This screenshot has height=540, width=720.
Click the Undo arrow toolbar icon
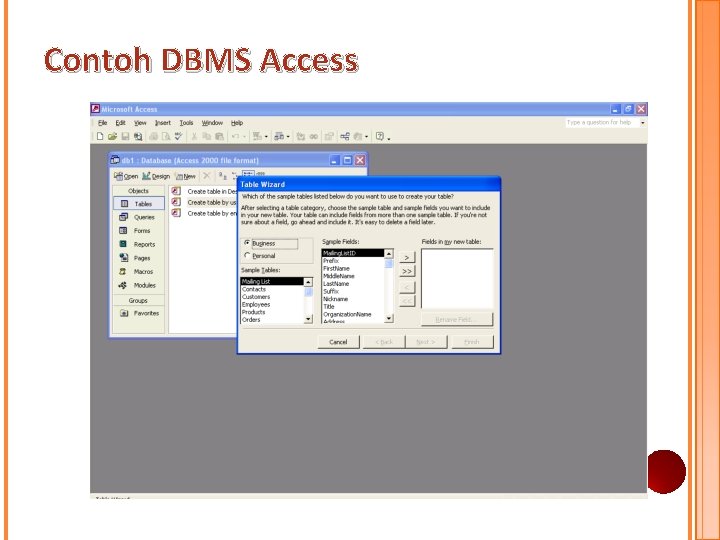click(x=236, y=136)
